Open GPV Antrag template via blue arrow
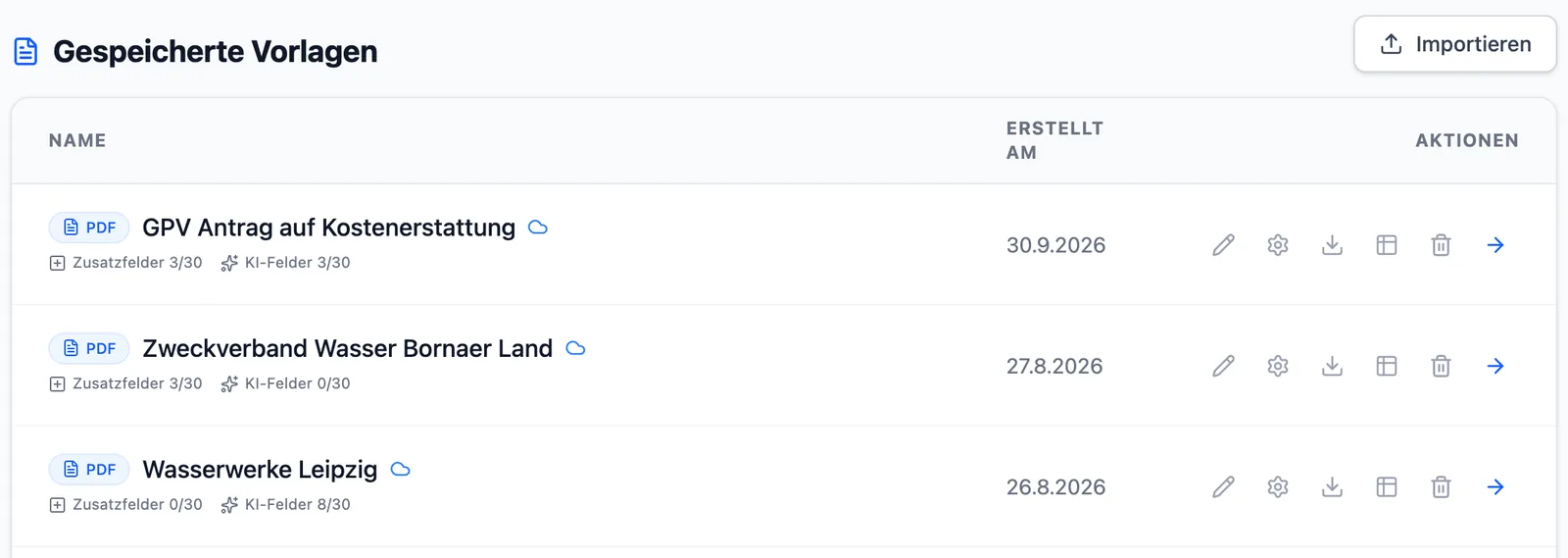Screen dimensions: 1568x558 coord(1495,245)
